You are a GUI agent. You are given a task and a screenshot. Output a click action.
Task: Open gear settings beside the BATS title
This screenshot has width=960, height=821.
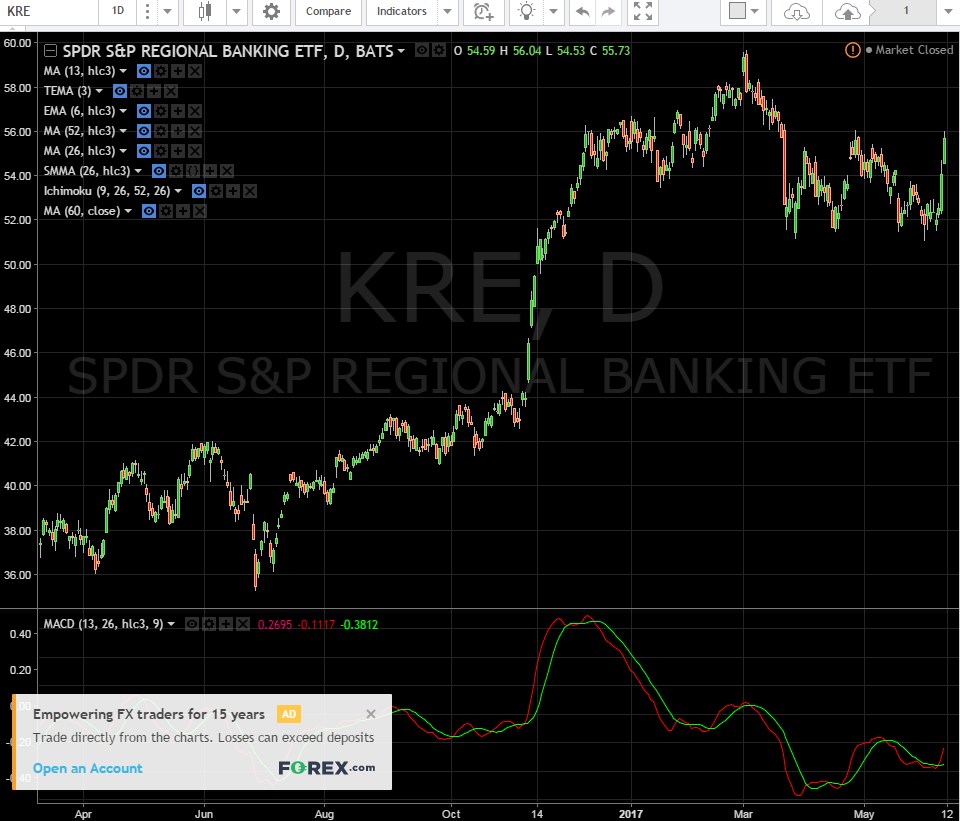[439, 50]
